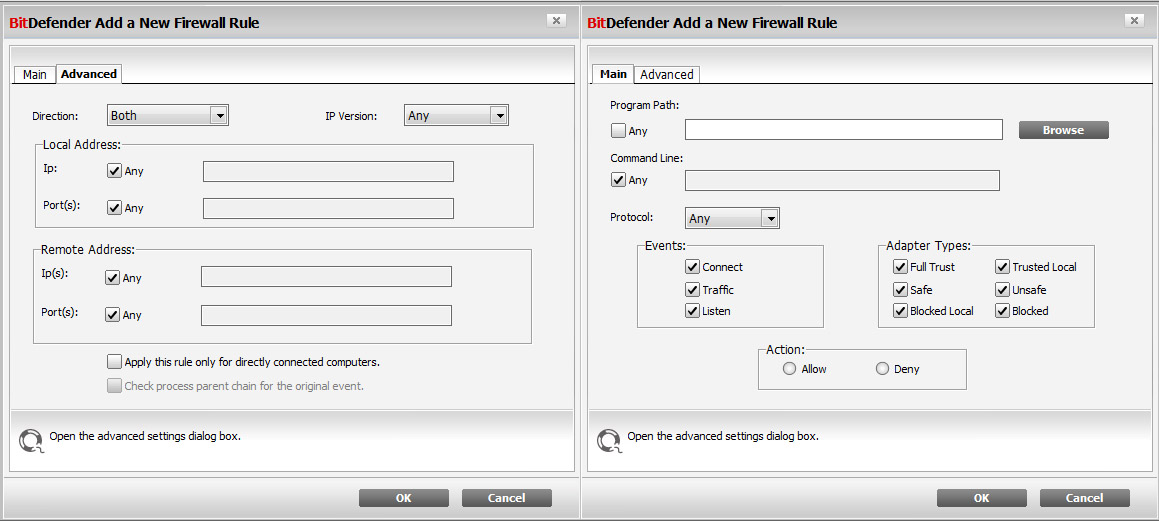Screen dimensions: 1159x521
Task: Click the help icon in Advanced dialog
Action: pos(30,440)
